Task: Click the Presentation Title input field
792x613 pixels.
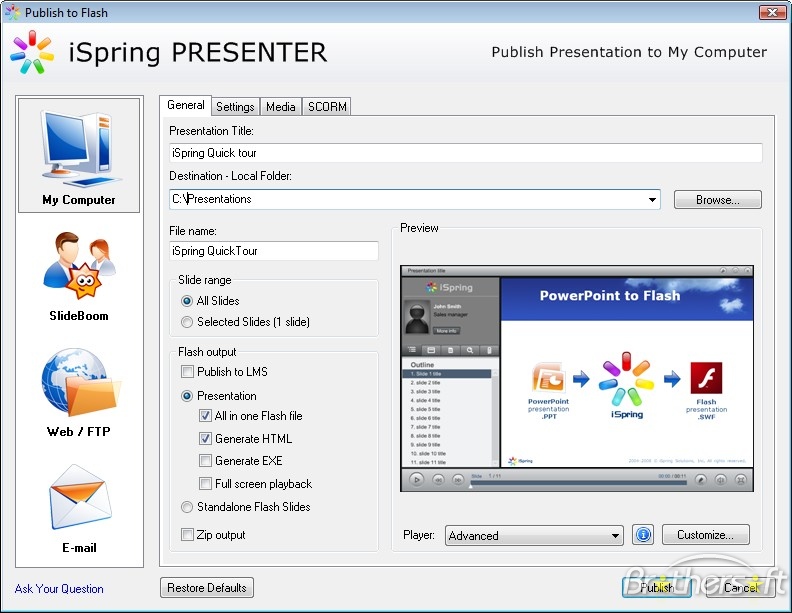Action: (x=465, y=153)
